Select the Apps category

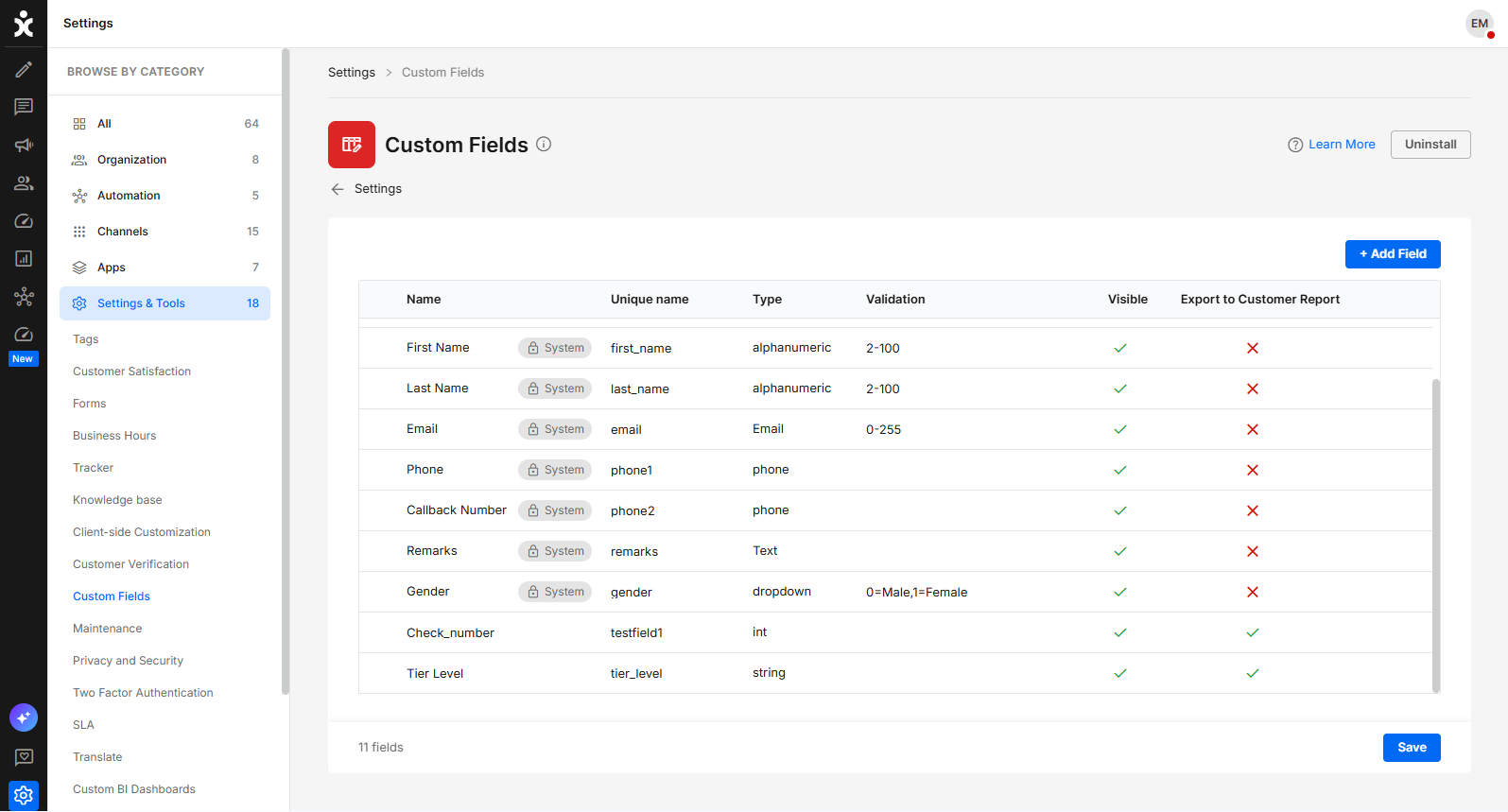(x=165, y=268)
